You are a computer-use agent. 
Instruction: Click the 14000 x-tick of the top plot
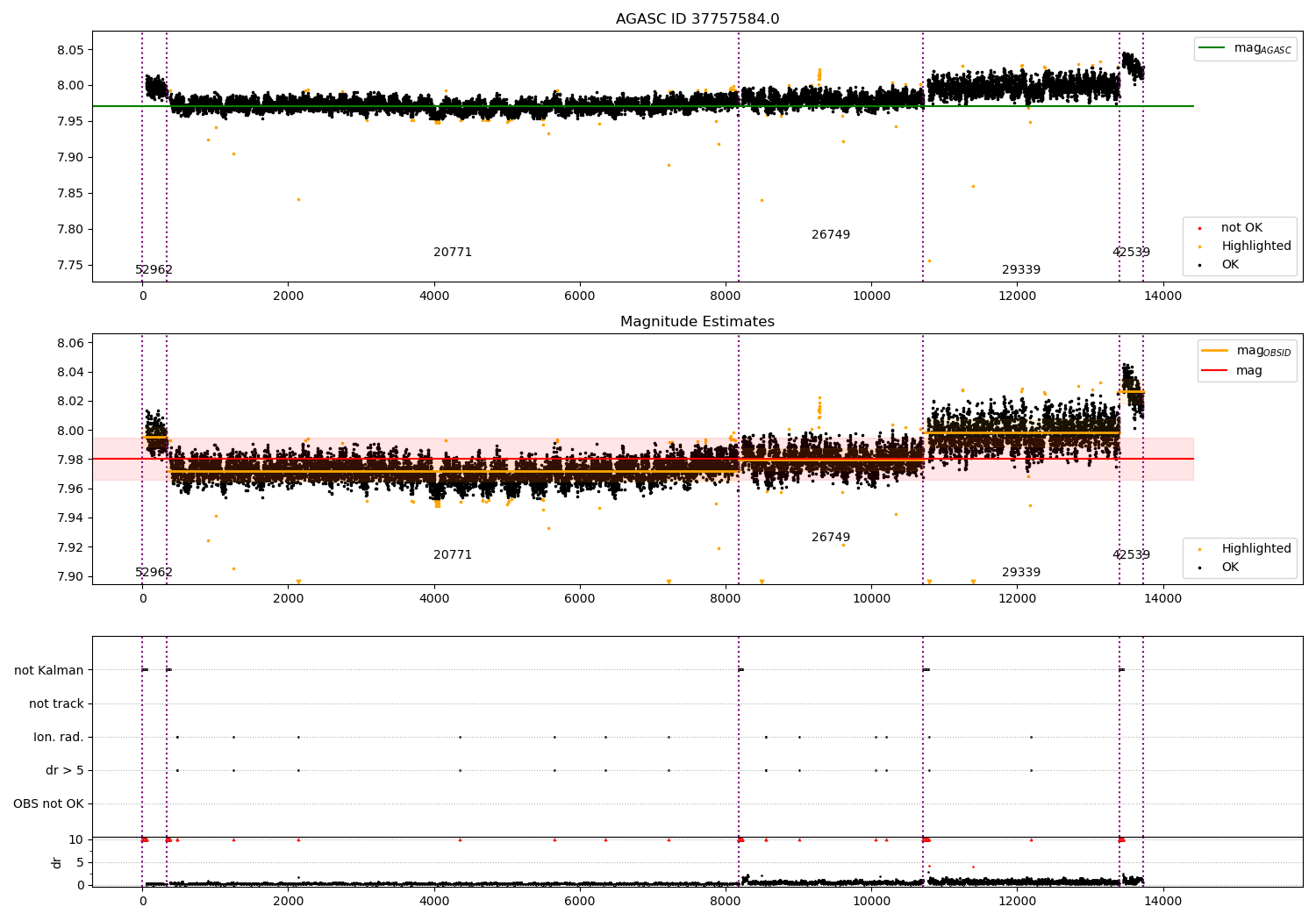pos(1162,296)
